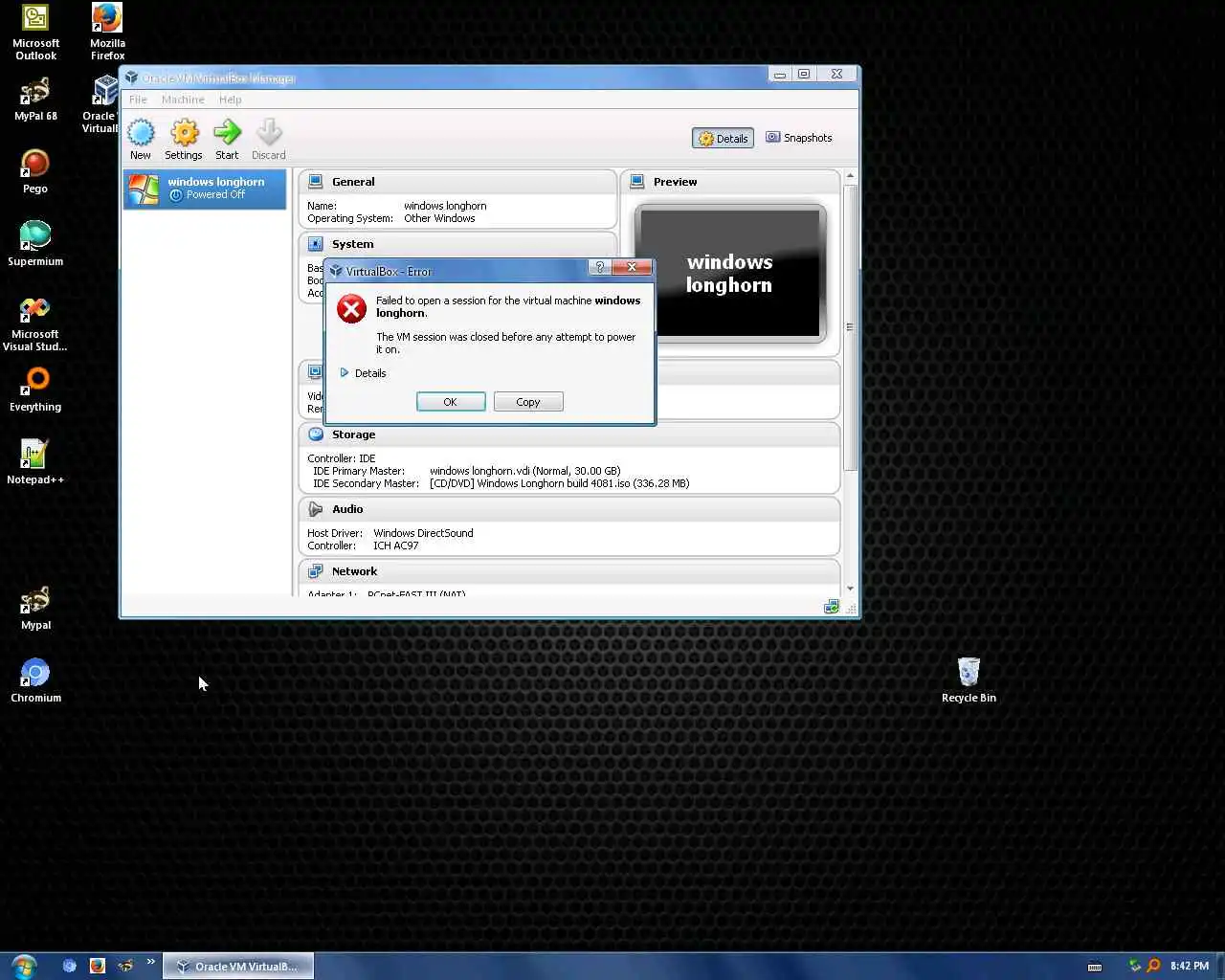Image resolution: width=1225 pixels, height=980 pixels.
Task: Open the Recycle Bin
Action: (969, 681)
